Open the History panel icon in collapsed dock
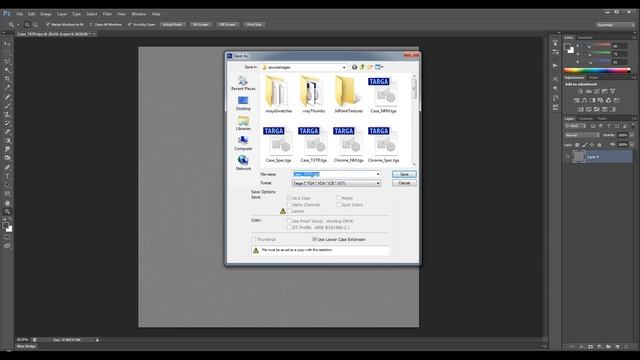This screenshot has height=360, width=640. (556, 42)
